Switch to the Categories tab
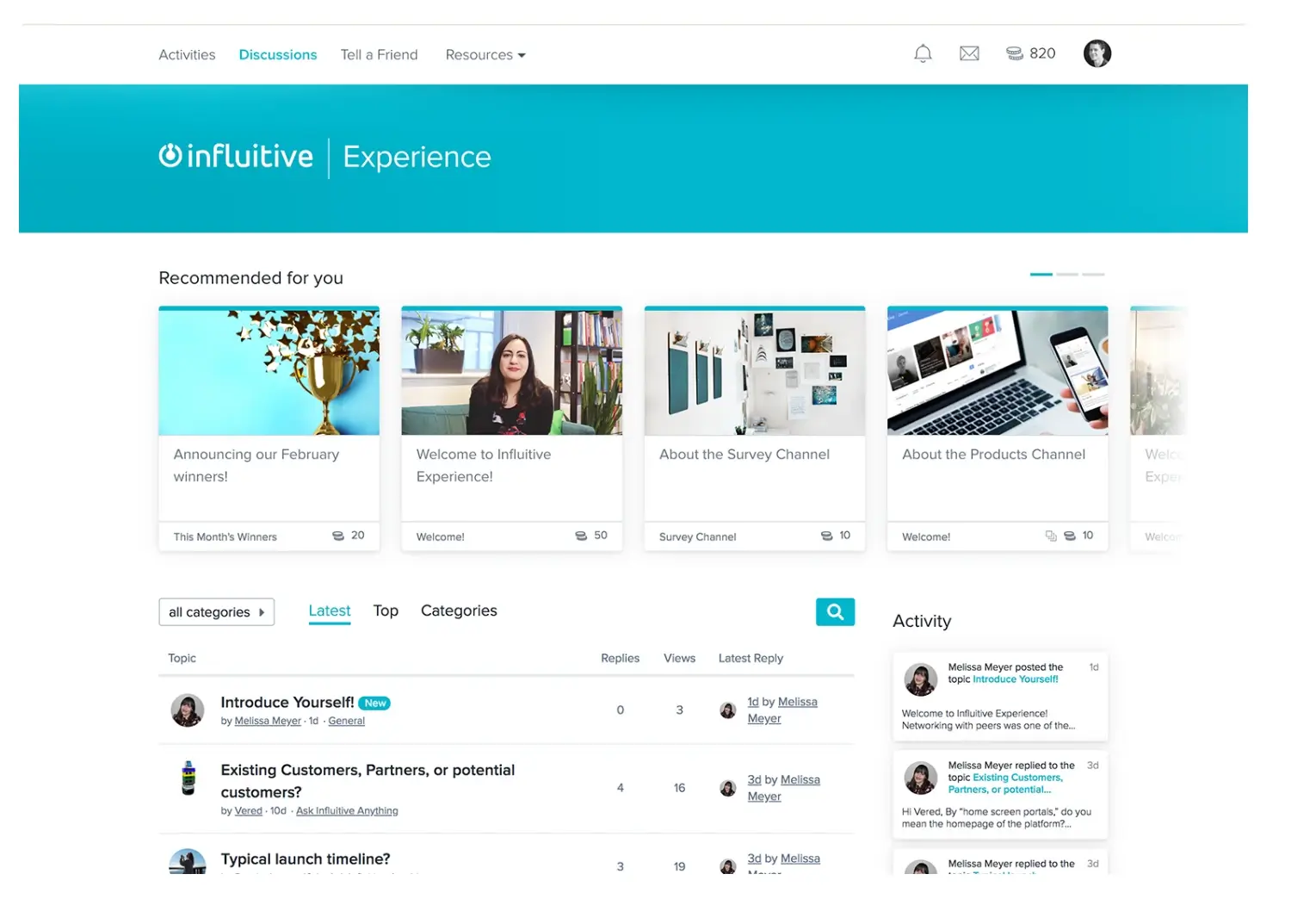The height and width of the screenshot is (905, 1316). tap(459, 611)
